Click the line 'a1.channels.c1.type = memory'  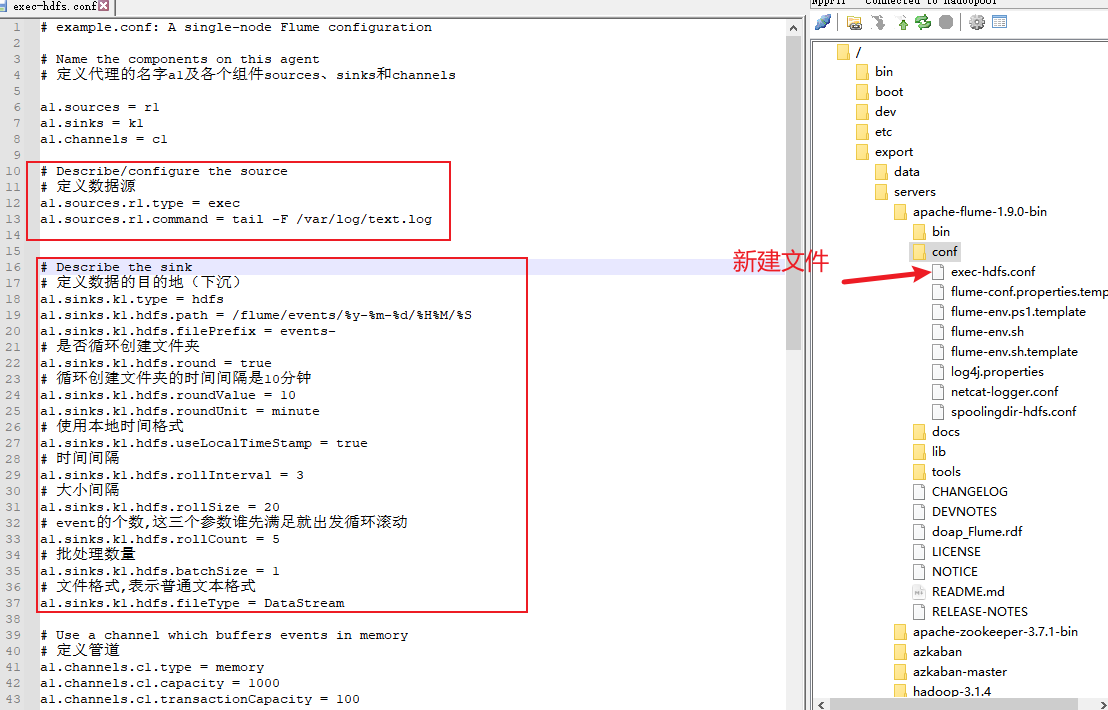152,667
